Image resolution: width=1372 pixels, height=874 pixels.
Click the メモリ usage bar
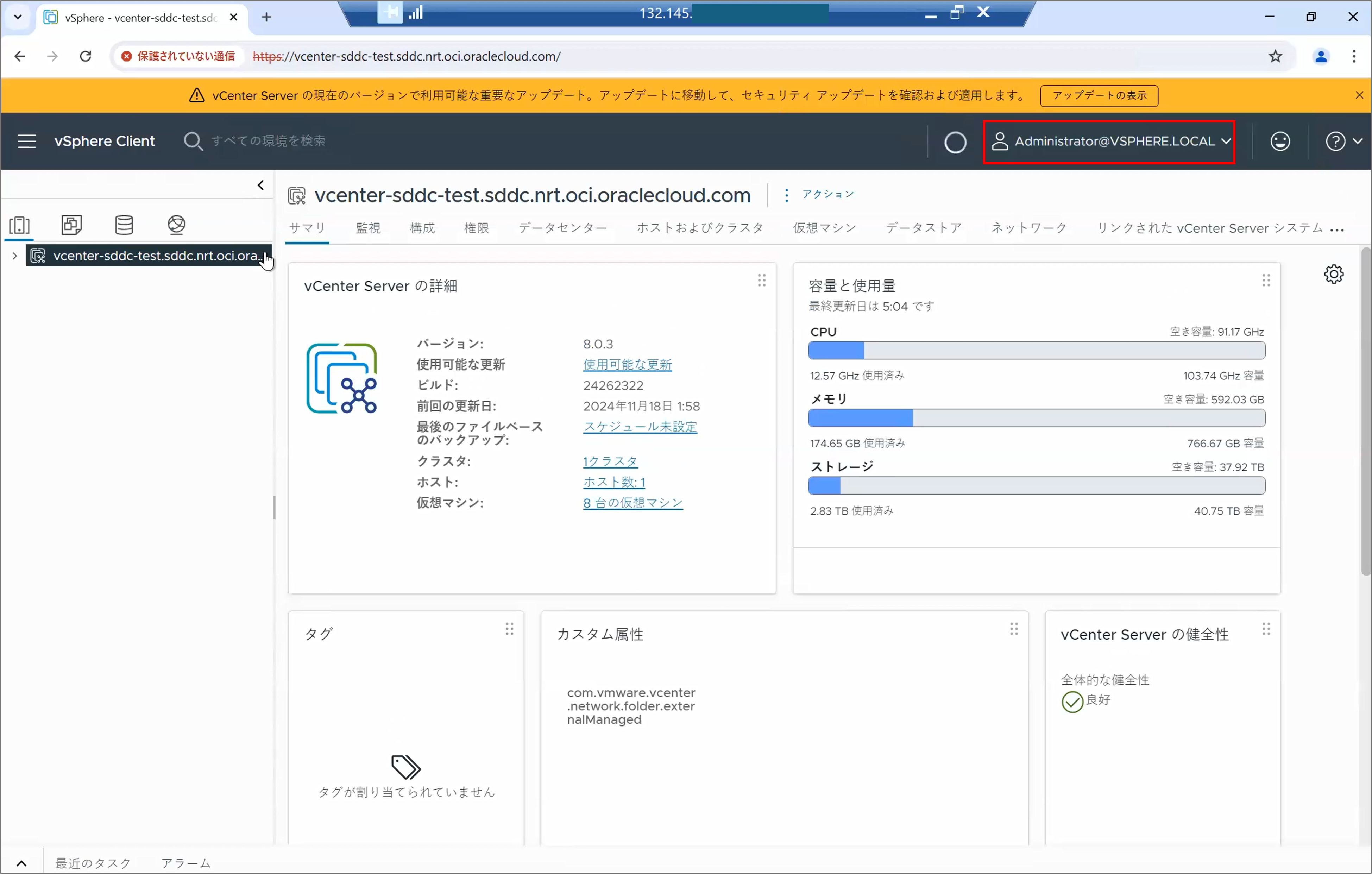(1037, 418)
